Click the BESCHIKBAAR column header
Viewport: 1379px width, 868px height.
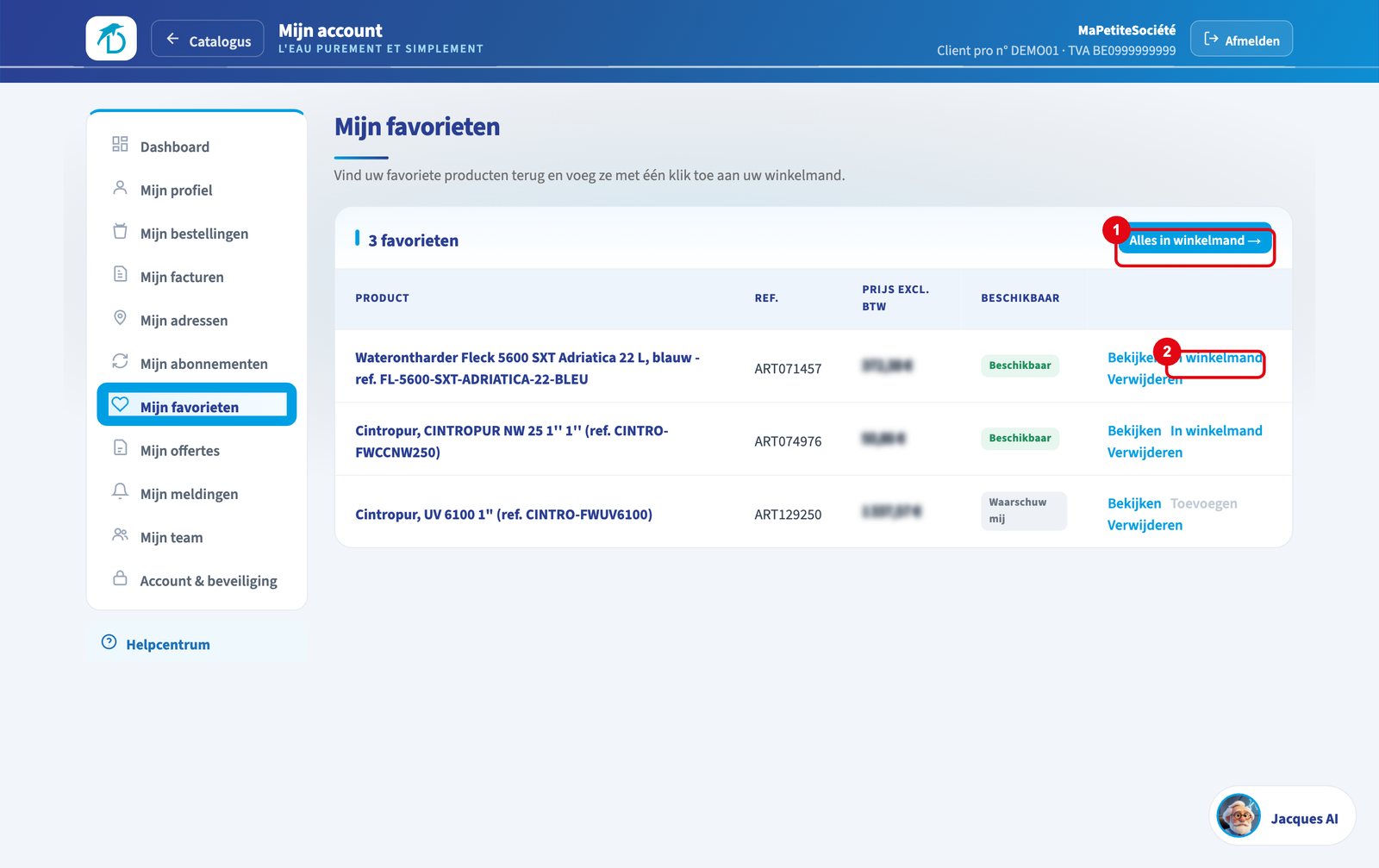point(1020,298)
